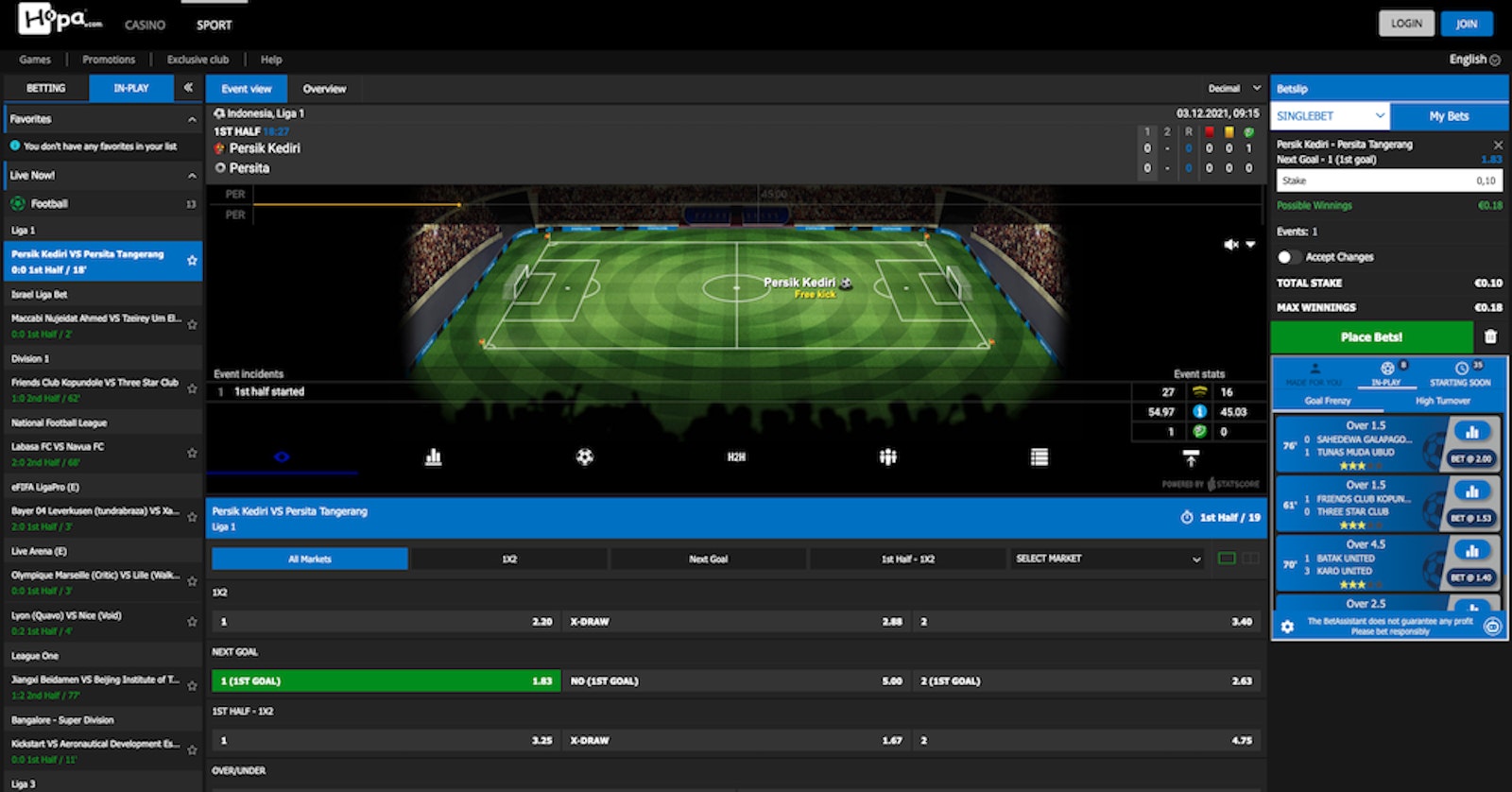Click the JOIN button
The image size is (1512, 792).
pos(1466,24)
